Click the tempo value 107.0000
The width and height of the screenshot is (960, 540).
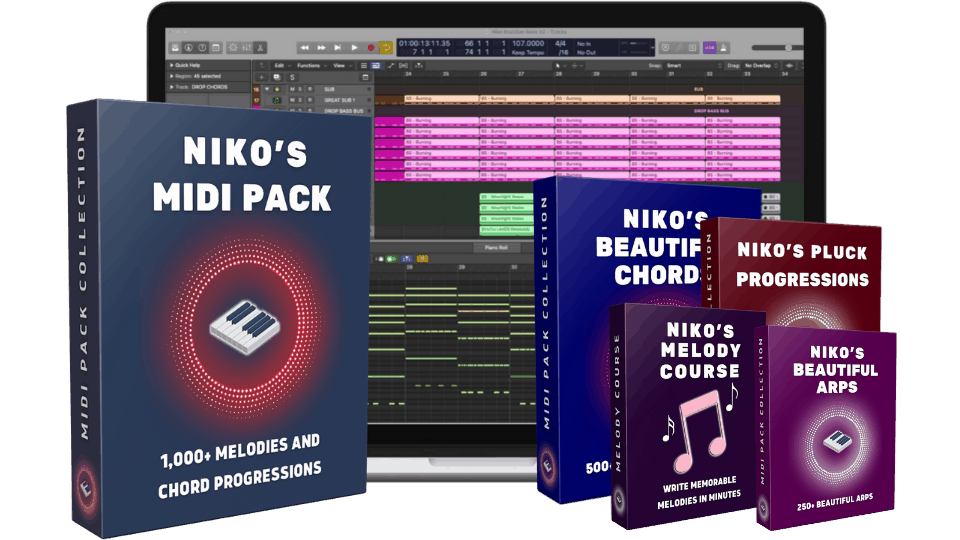point(528,43)
